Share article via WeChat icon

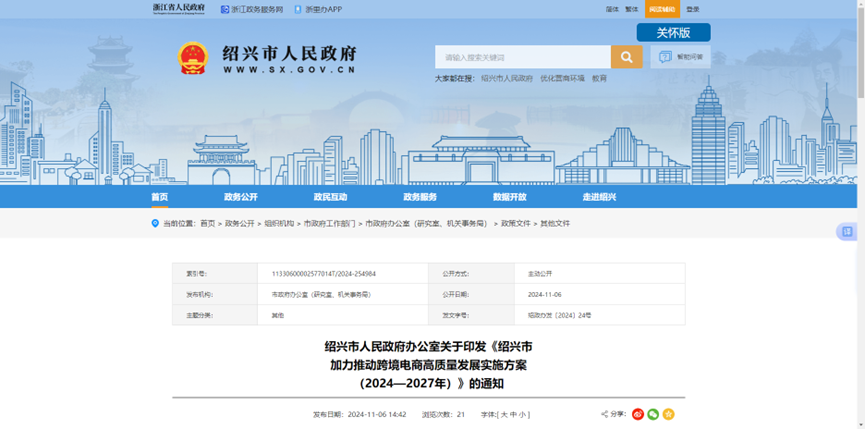coord(653,414)
